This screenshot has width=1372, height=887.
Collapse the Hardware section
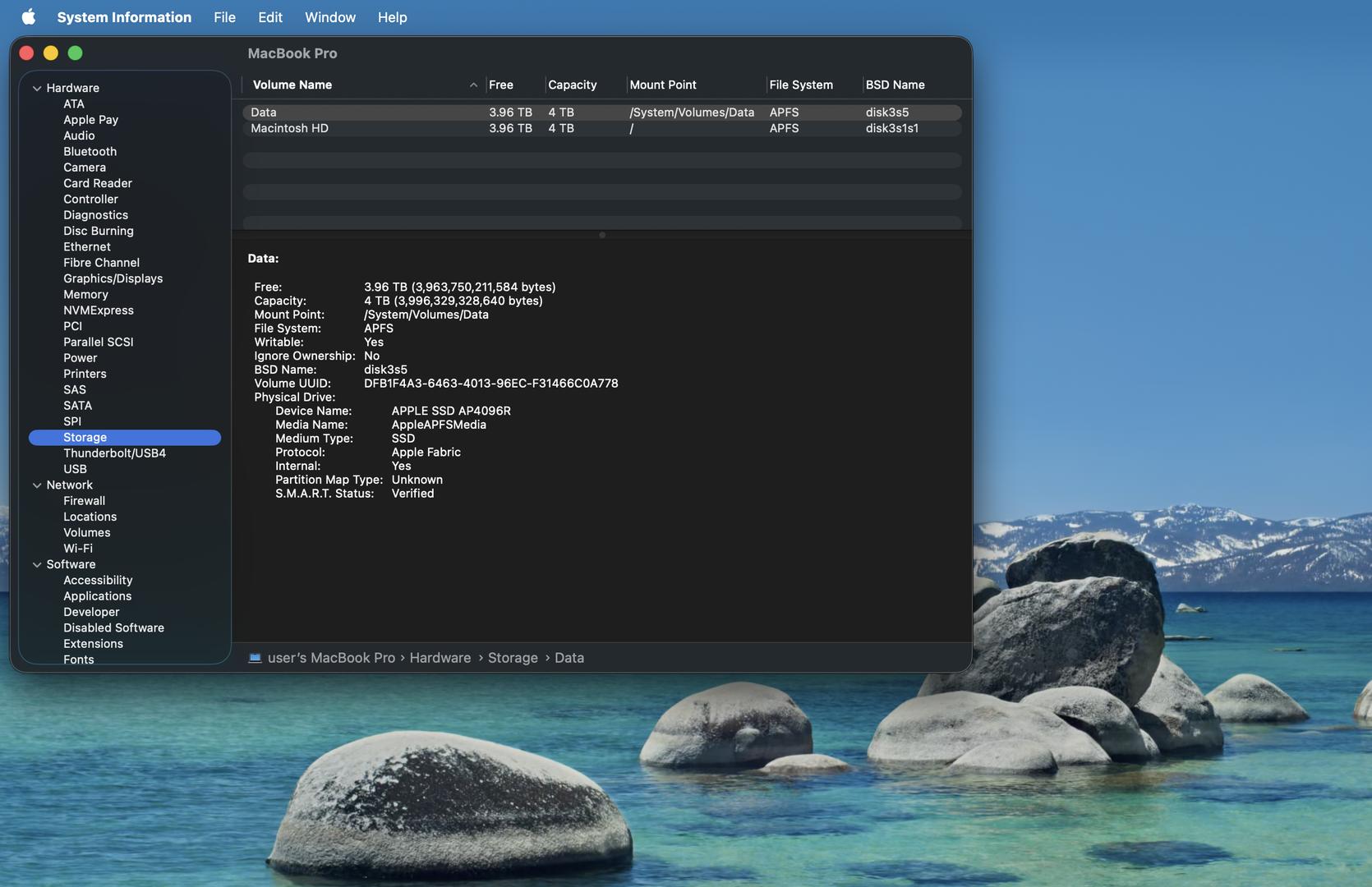[x=37, y=89]
